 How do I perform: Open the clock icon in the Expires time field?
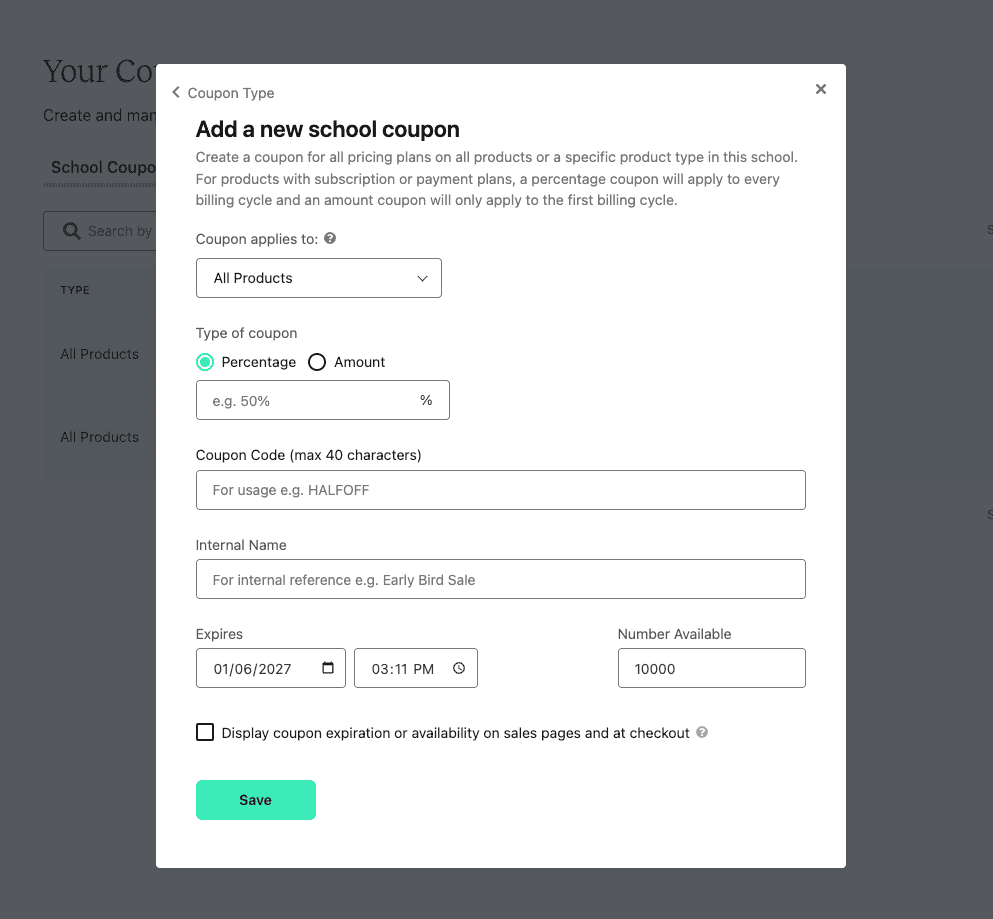(x=459, y=668)
